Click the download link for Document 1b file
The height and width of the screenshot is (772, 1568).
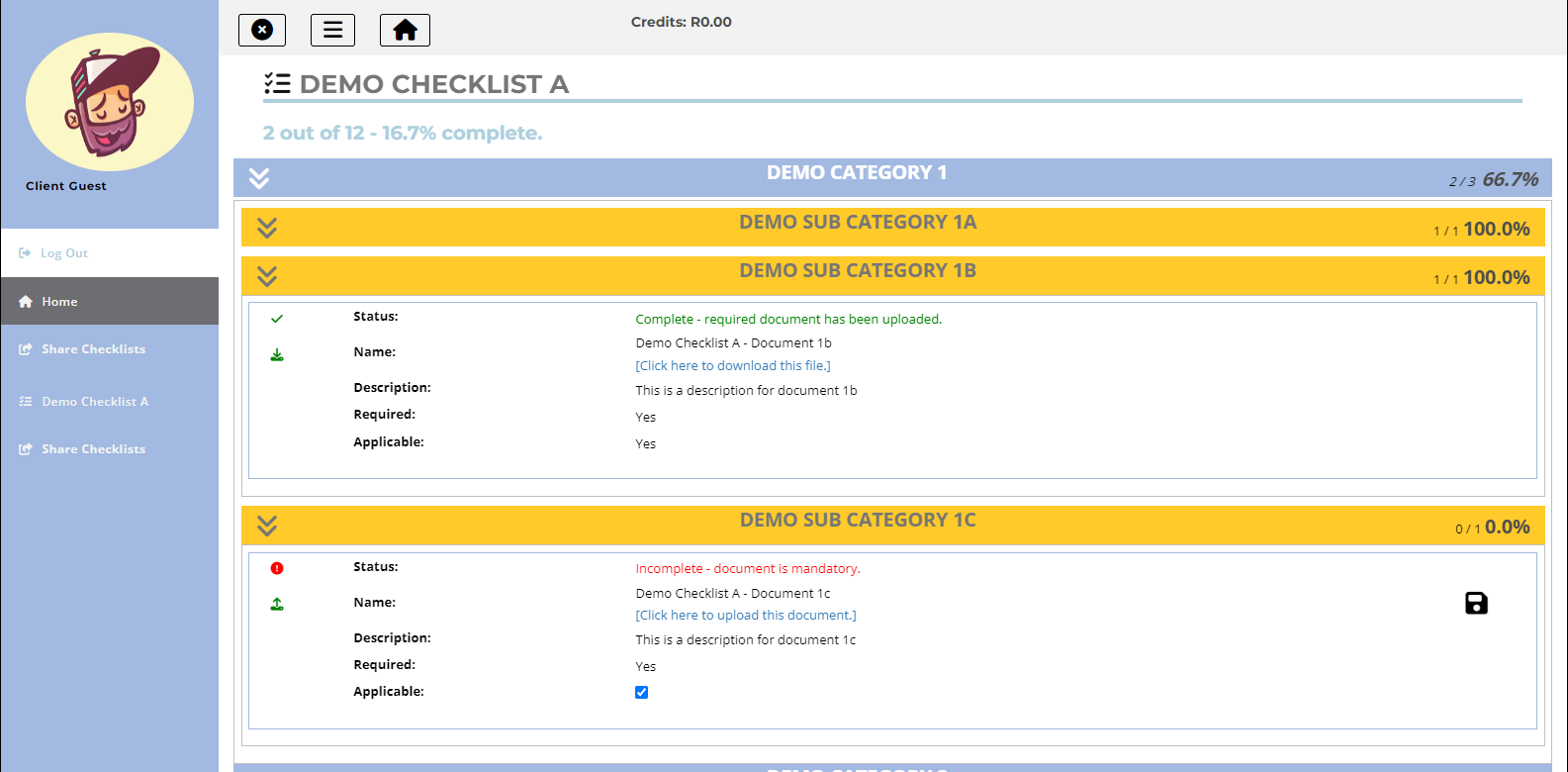pyautogui.click(x=733, y=365)
